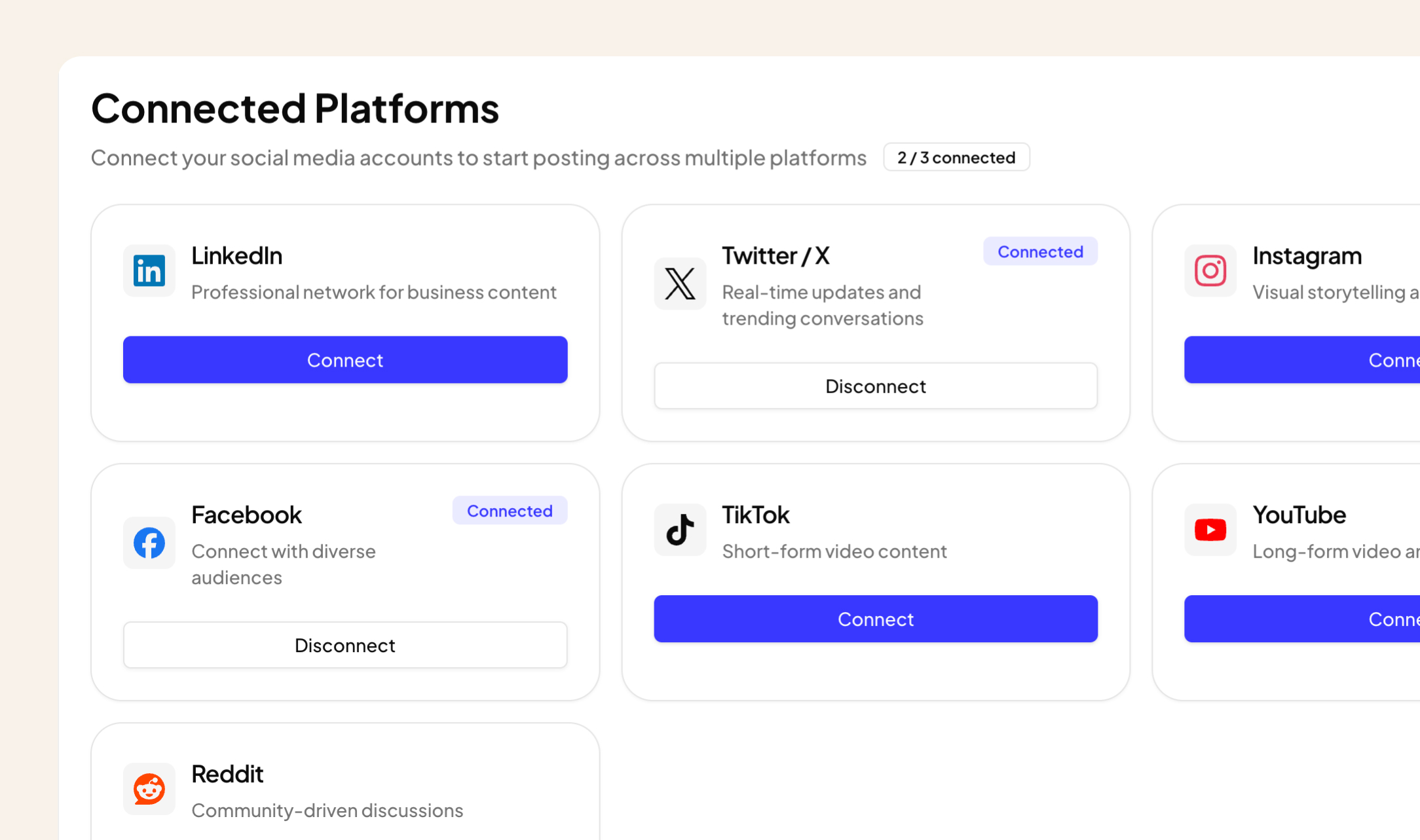
Task: Click the Connected badge on Facebook card
Action: tap(510, 511)
